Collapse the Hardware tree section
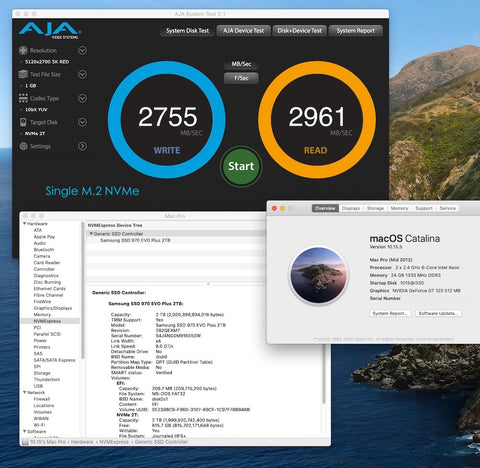The width and height of the screenshot is (480, 468). 25,224
